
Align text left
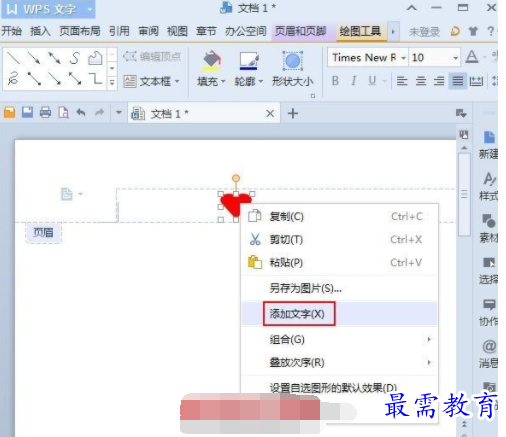click(x=402, y=81)
